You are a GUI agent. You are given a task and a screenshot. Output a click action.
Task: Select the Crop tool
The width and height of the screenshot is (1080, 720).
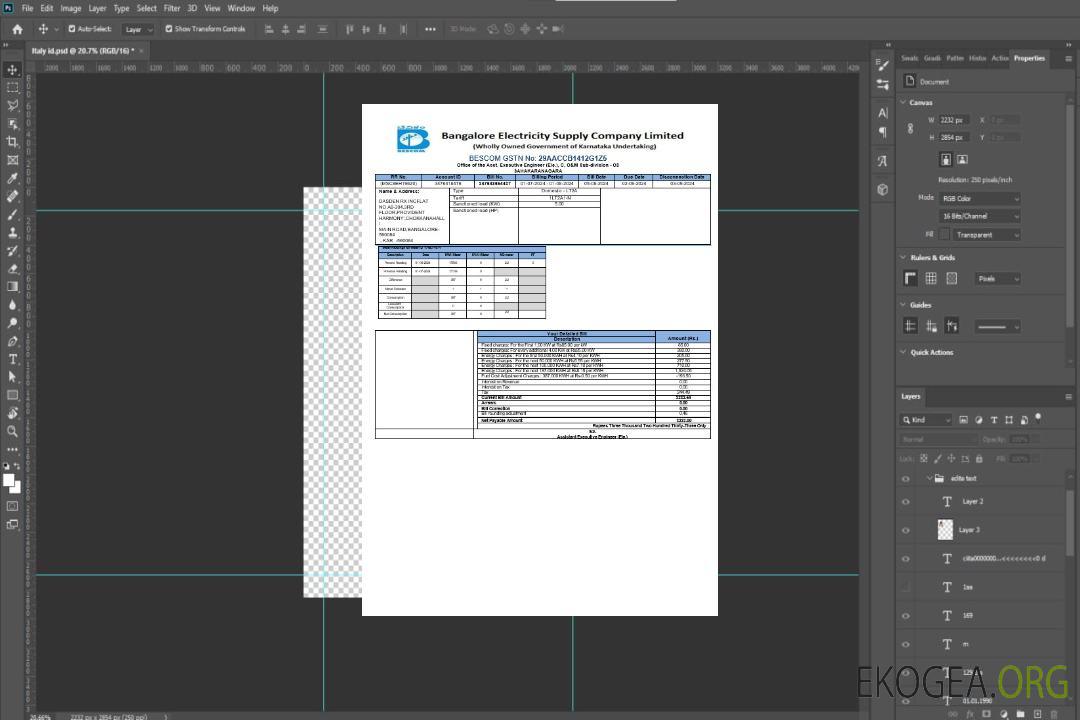click(x=12, y=142)
